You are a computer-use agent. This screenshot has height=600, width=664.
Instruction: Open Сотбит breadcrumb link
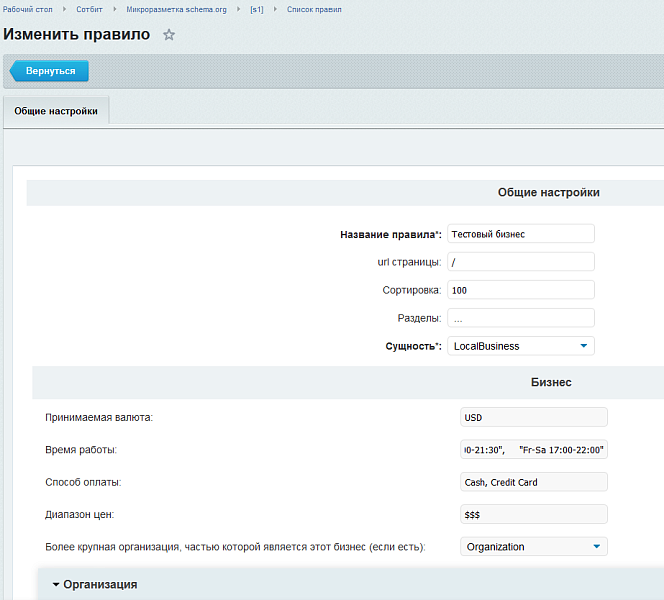pos(89,9)
